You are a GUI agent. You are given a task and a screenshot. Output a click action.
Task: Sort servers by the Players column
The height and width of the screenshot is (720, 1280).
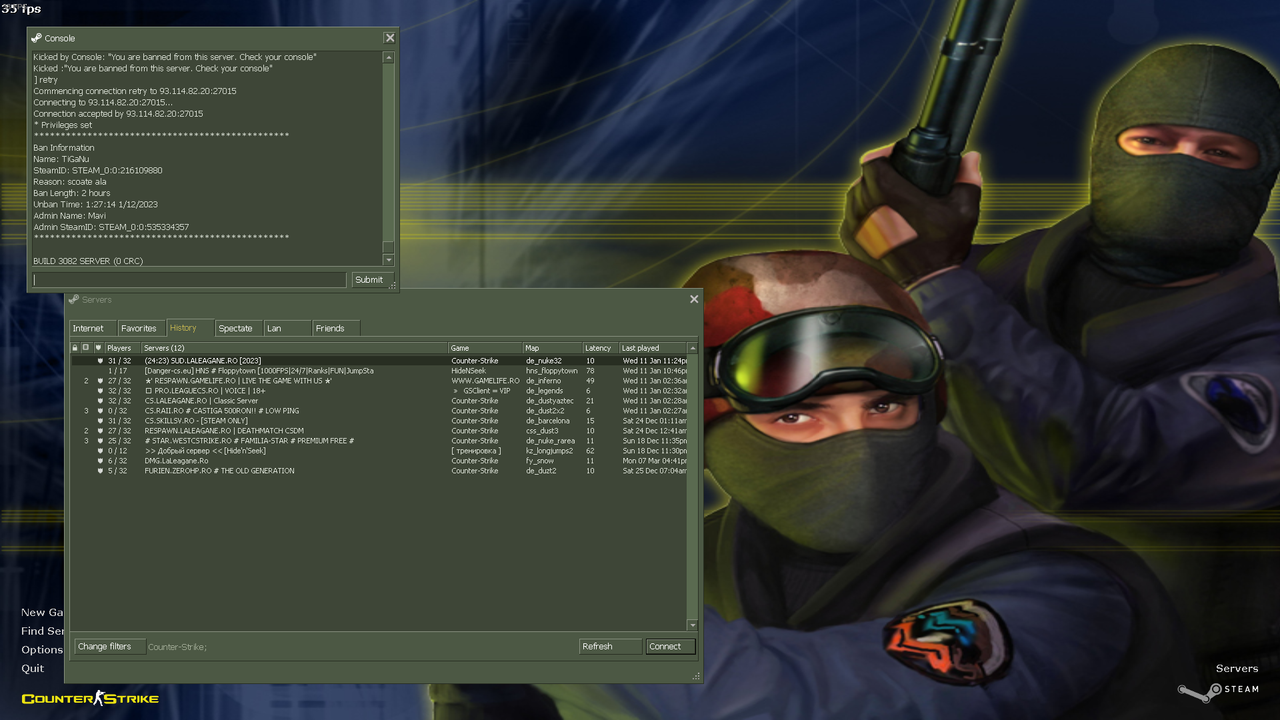pyautogui.click(x=122, y=348)
